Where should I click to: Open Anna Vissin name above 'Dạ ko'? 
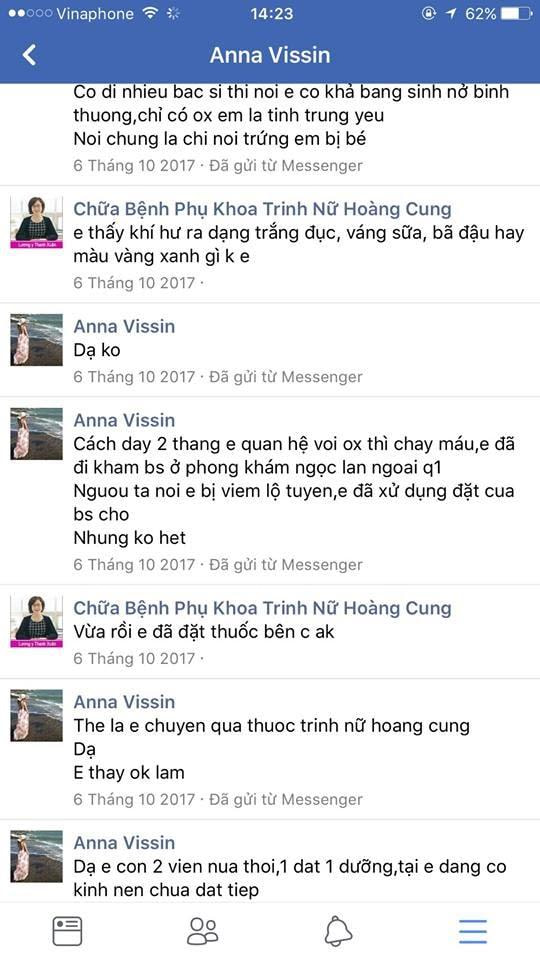point(124,326)
